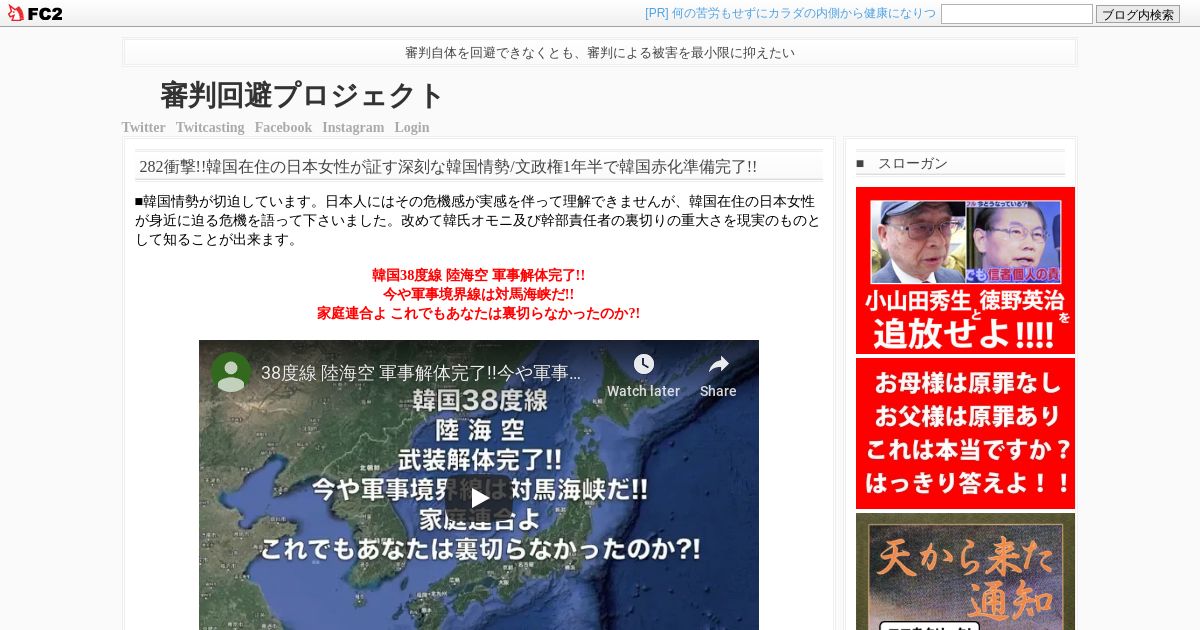The image size is (1200, 630).
Task: Click paragraph starting ■韓国情勢が切迫しています
Action: point(478,220)
